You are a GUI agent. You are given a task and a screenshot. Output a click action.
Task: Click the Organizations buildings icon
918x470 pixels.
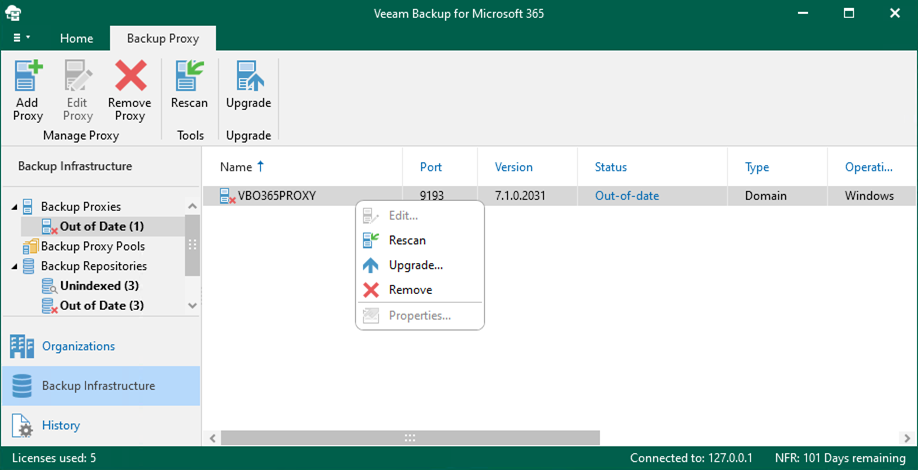(22, 347)
